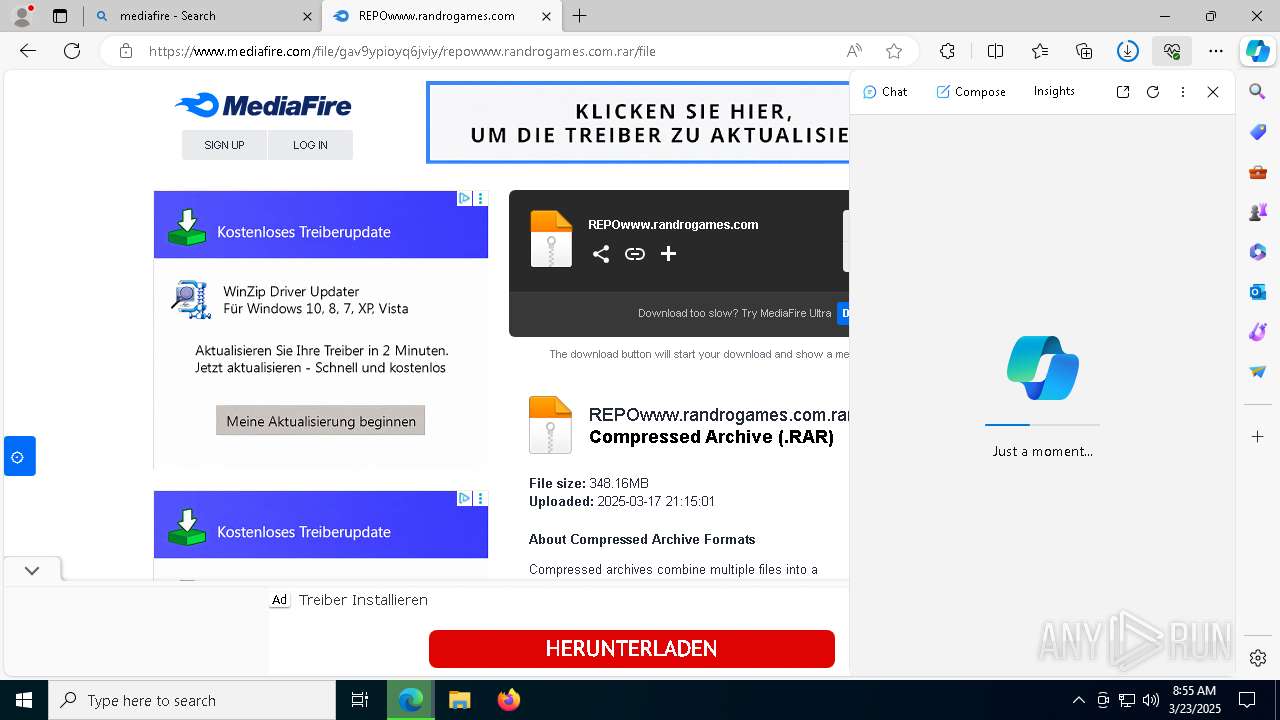Open the Favorites list icon
Screen dimensions: 1280x720
click(x=1040, y=51)
